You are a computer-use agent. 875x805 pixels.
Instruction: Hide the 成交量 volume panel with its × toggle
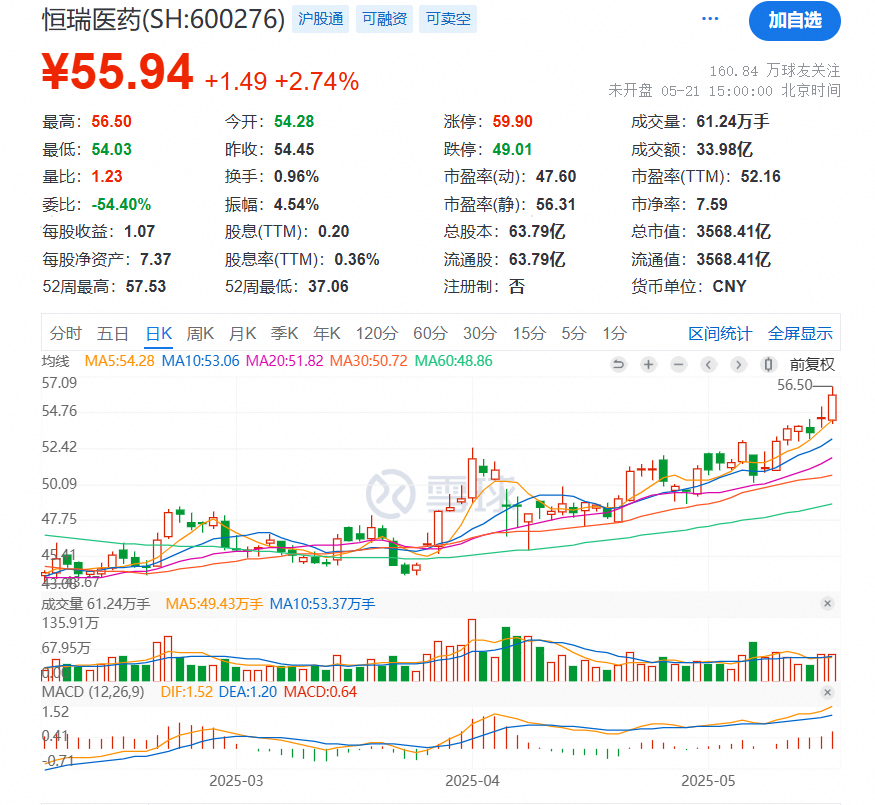pos(827,604)
